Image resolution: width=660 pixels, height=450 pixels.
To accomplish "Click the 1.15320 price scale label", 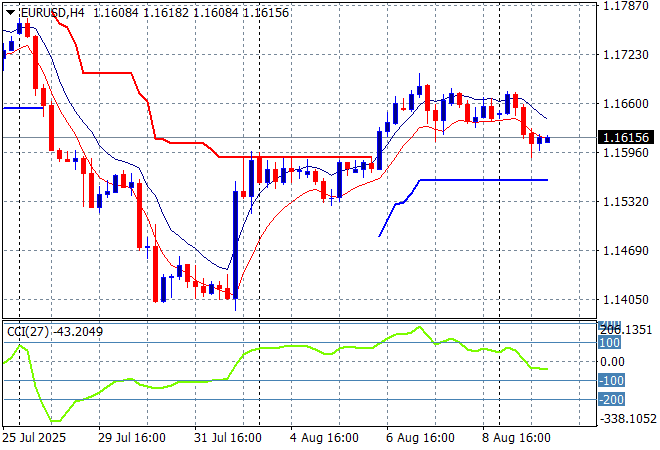I will coord(626,202).
